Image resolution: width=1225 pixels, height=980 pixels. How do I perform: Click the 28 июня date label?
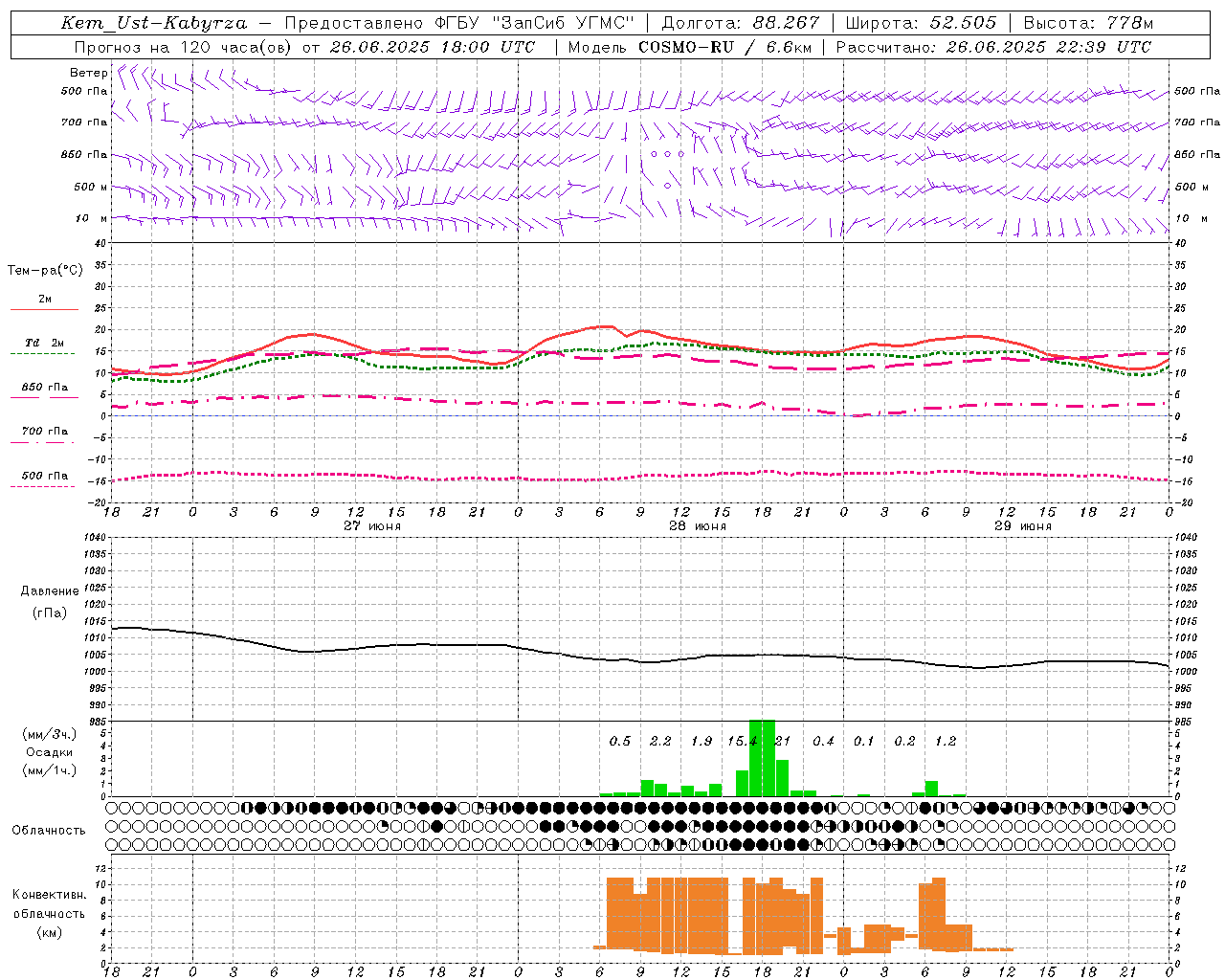click(698, 526)
